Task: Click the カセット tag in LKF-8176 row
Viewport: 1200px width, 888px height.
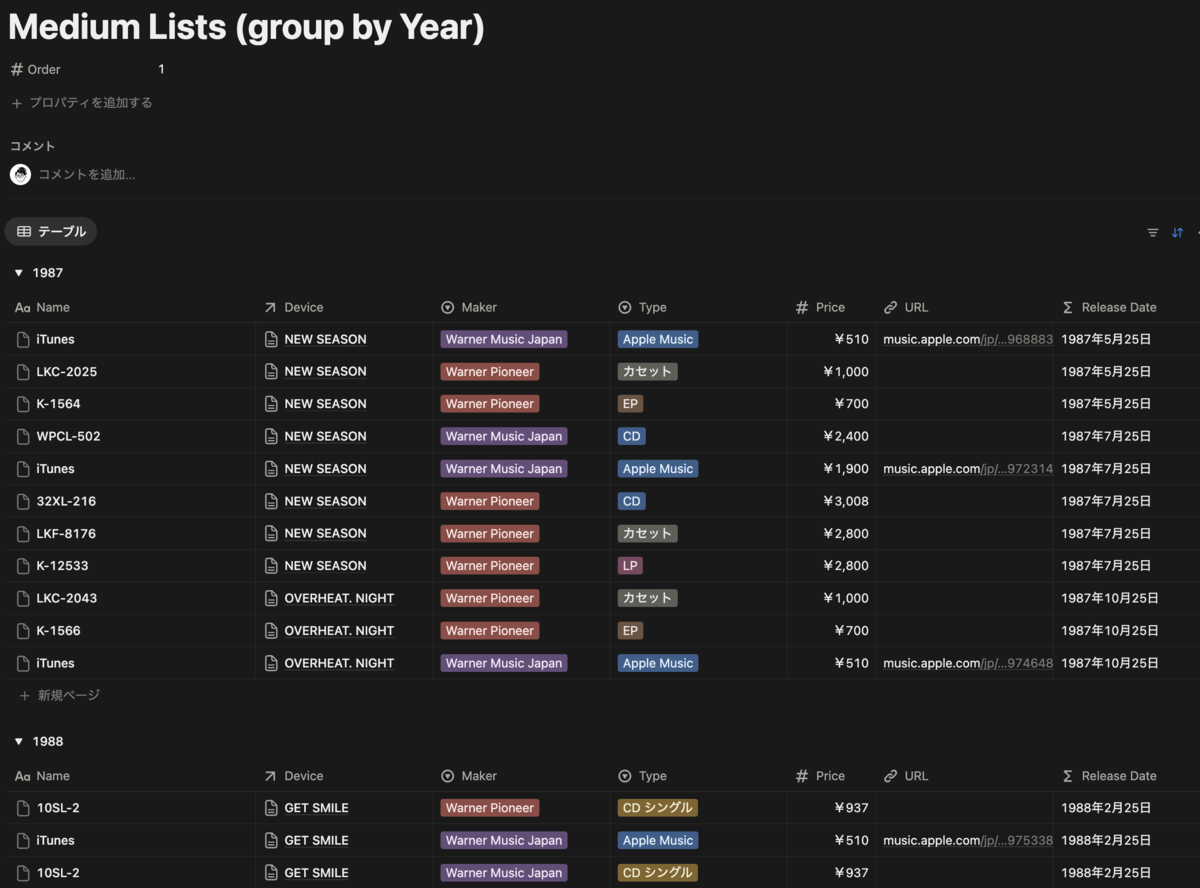Action: [x=647, y=534]
